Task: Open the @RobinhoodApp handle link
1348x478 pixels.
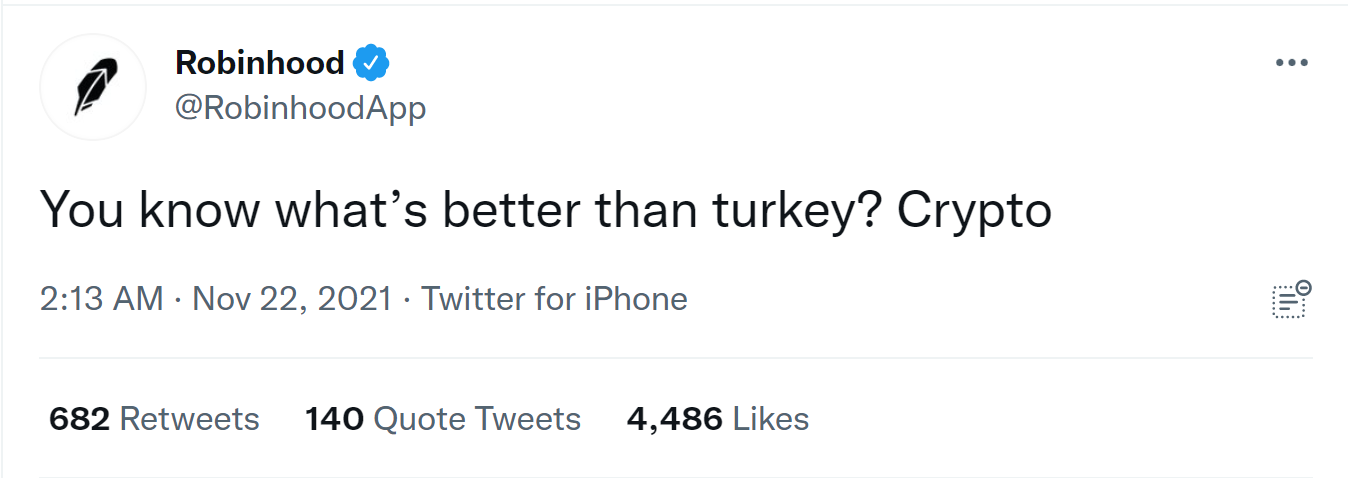Action: pos(300,108)
